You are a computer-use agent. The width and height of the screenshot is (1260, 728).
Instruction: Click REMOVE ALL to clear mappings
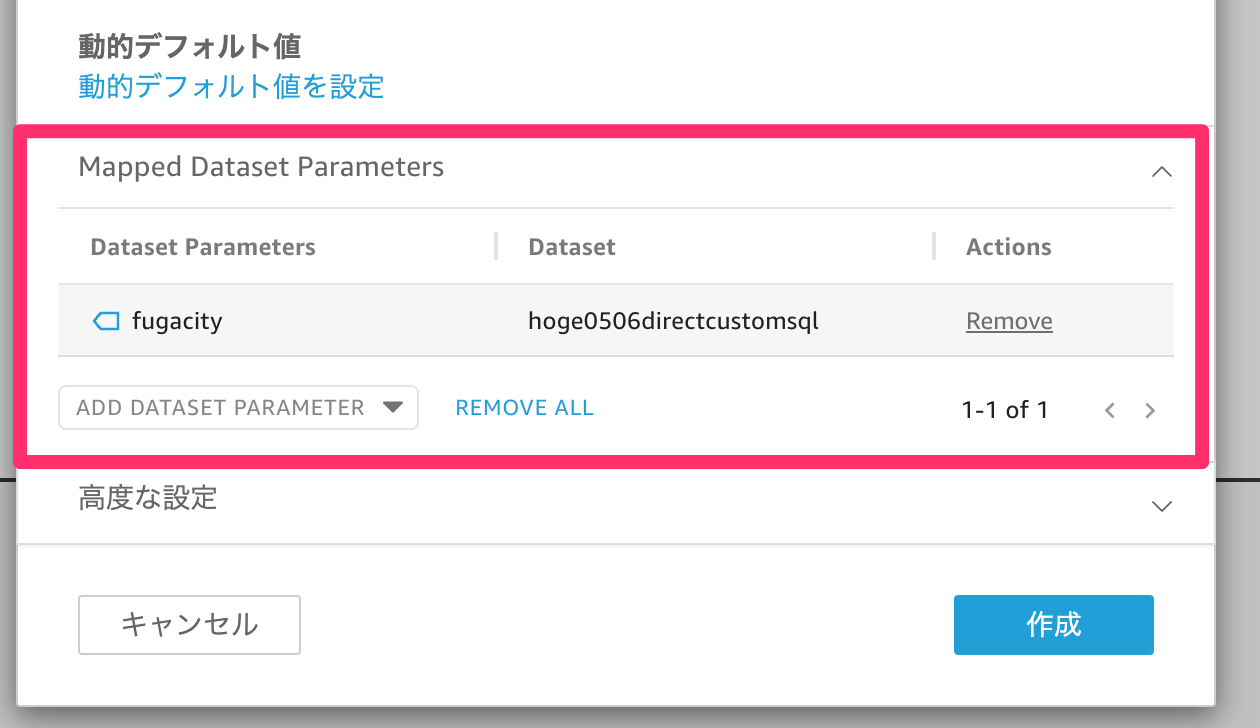pos(524,407)
